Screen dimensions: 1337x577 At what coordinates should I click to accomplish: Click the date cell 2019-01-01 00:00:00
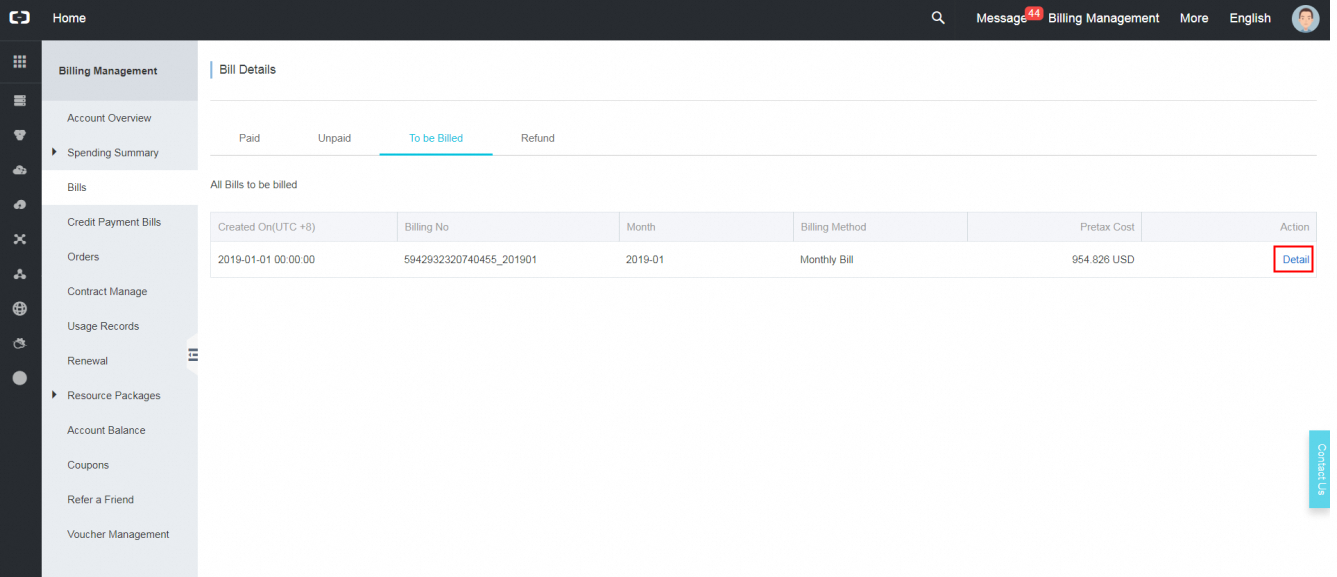click(x=266, y=259)
